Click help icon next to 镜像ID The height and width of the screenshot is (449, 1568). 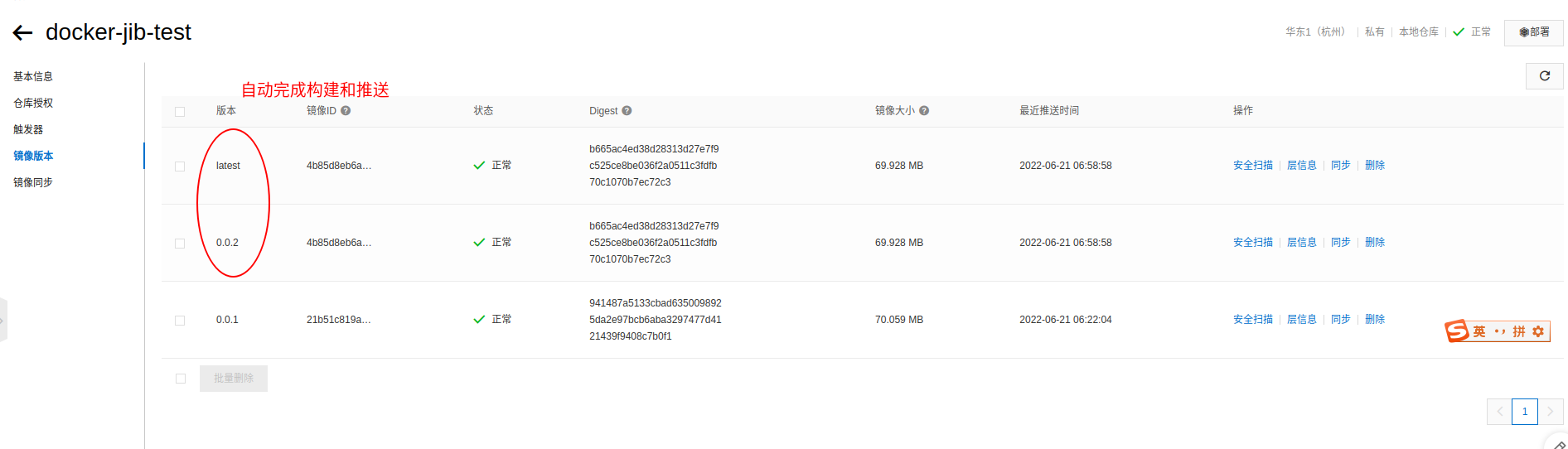[346, 110]
